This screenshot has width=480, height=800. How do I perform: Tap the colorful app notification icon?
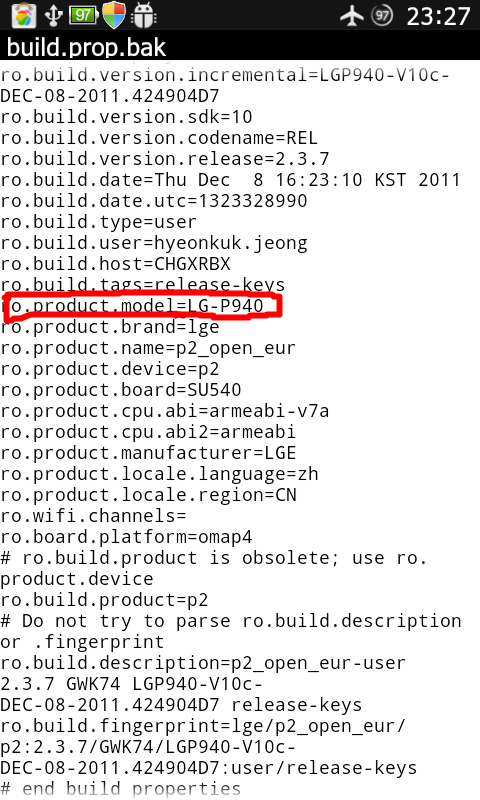click(23, 15)
